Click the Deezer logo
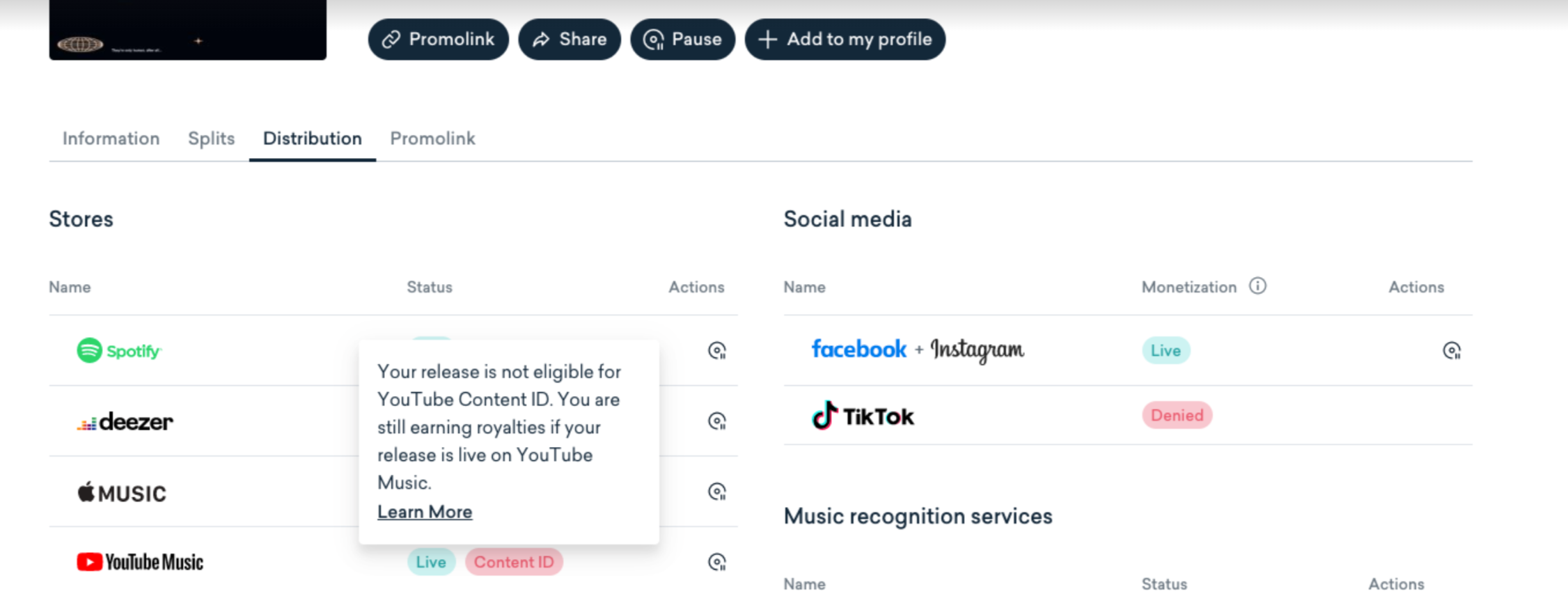 [x=125, y=421]
